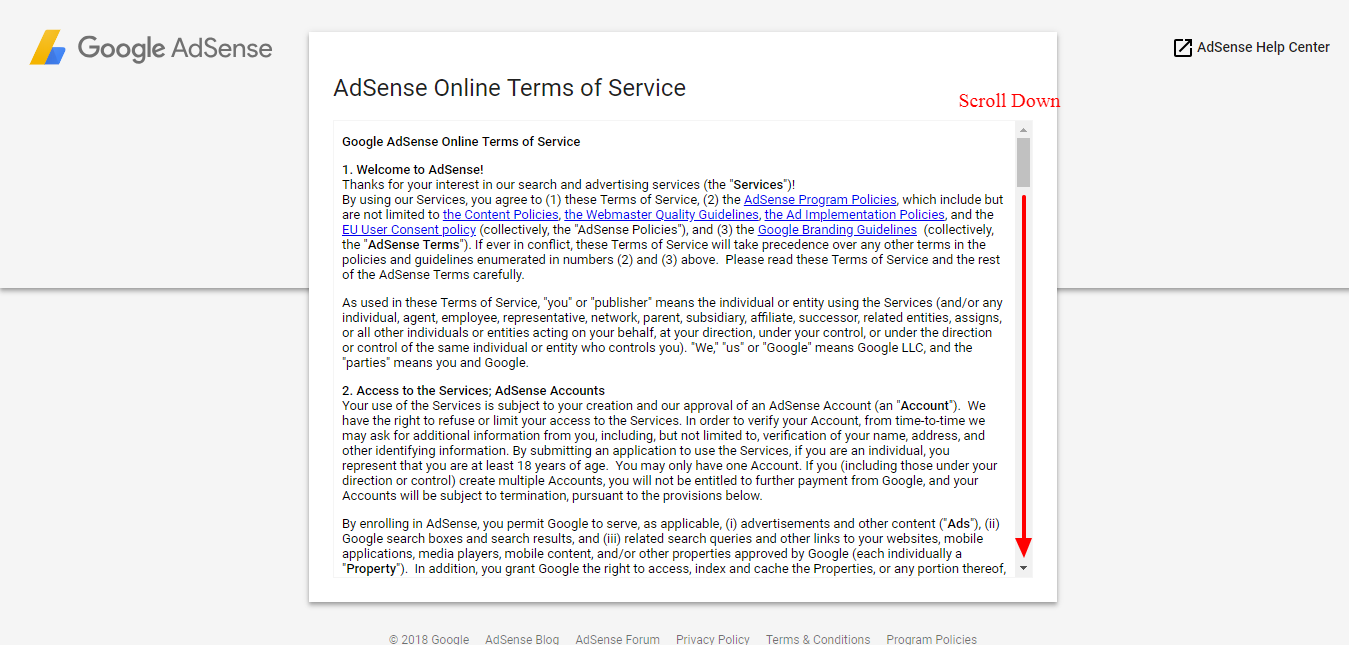Open the Privacy Policy footer link
Image resolution: width=1349 pixels, height=645 pixels.
713,639
